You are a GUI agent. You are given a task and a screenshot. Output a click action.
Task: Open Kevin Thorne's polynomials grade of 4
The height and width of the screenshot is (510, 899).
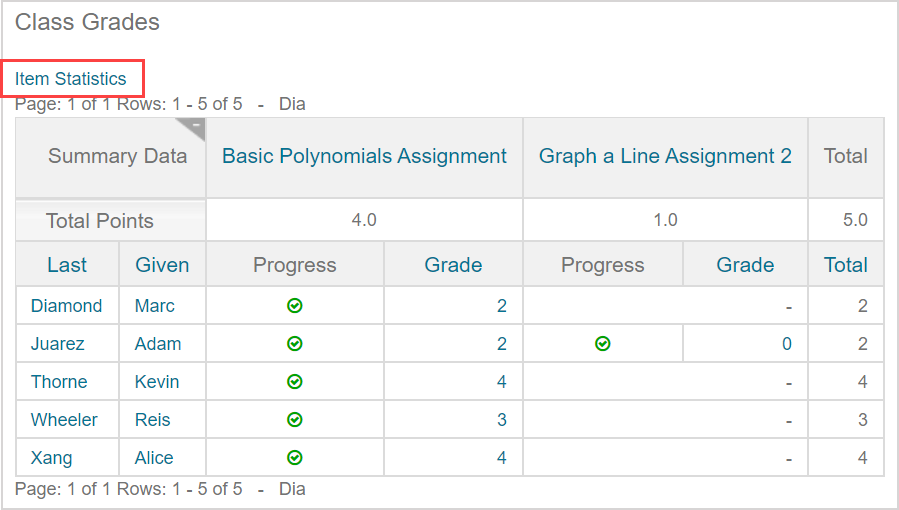point(502,382)
